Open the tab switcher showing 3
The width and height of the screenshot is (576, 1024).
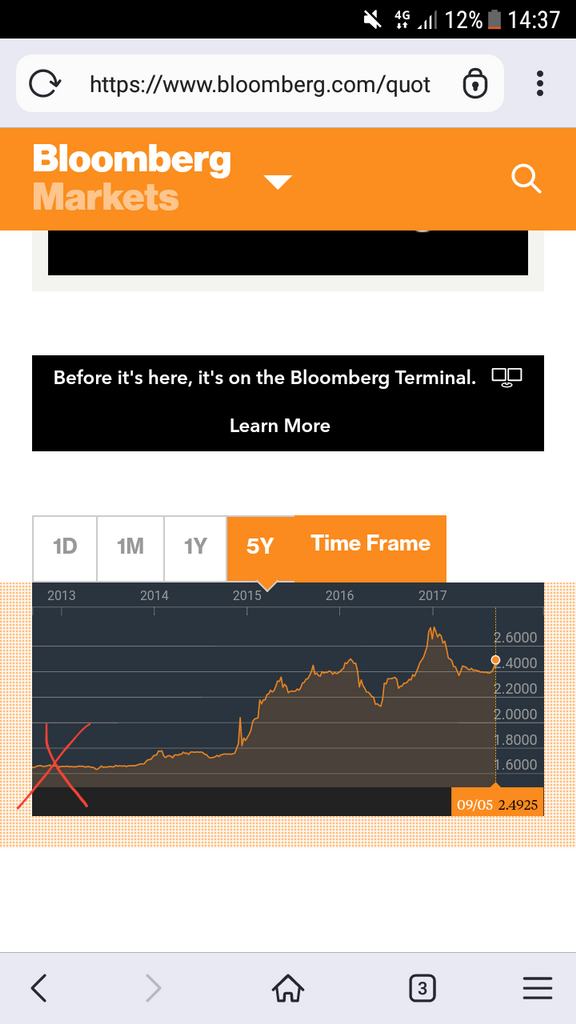422,988
